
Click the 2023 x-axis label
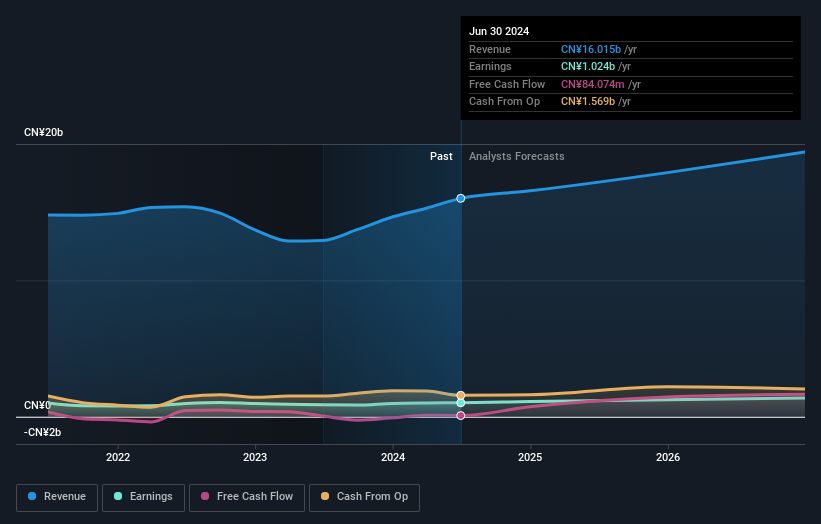(255, 458)
